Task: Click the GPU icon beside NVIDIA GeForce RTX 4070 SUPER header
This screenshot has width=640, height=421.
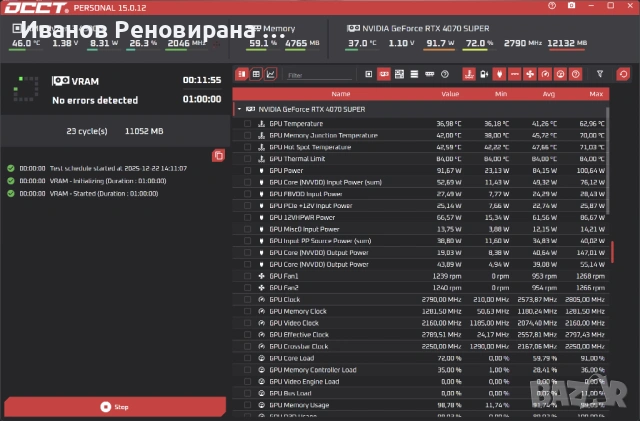Action: [353, 28]
